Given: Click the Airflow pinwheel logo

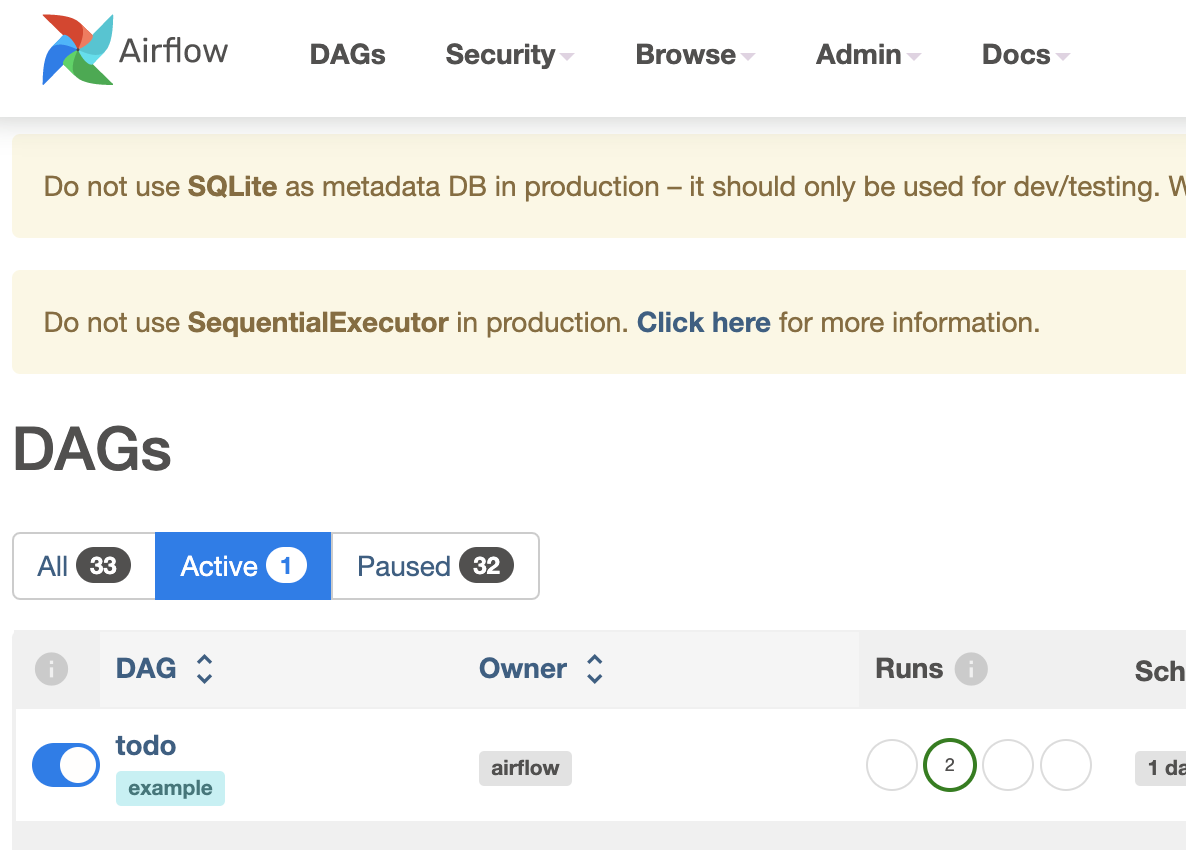Looking at the screenshot, I should pos(77,50).
